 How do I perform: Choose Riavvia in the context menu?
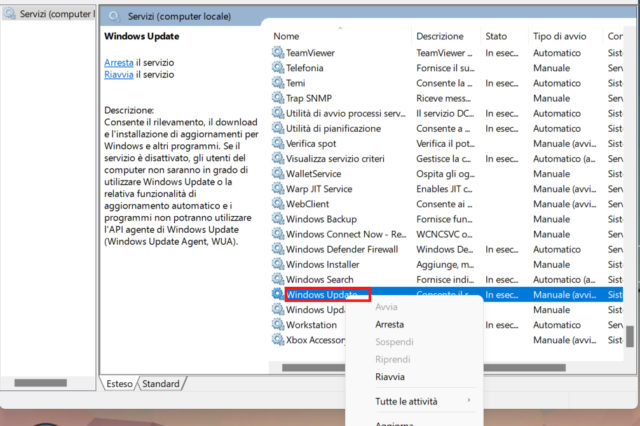tap(390, 377)
